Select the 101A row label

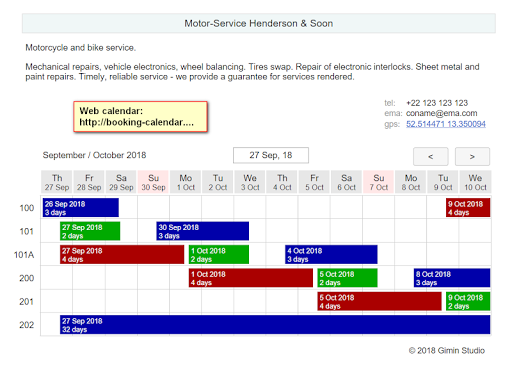click(24, 255)
